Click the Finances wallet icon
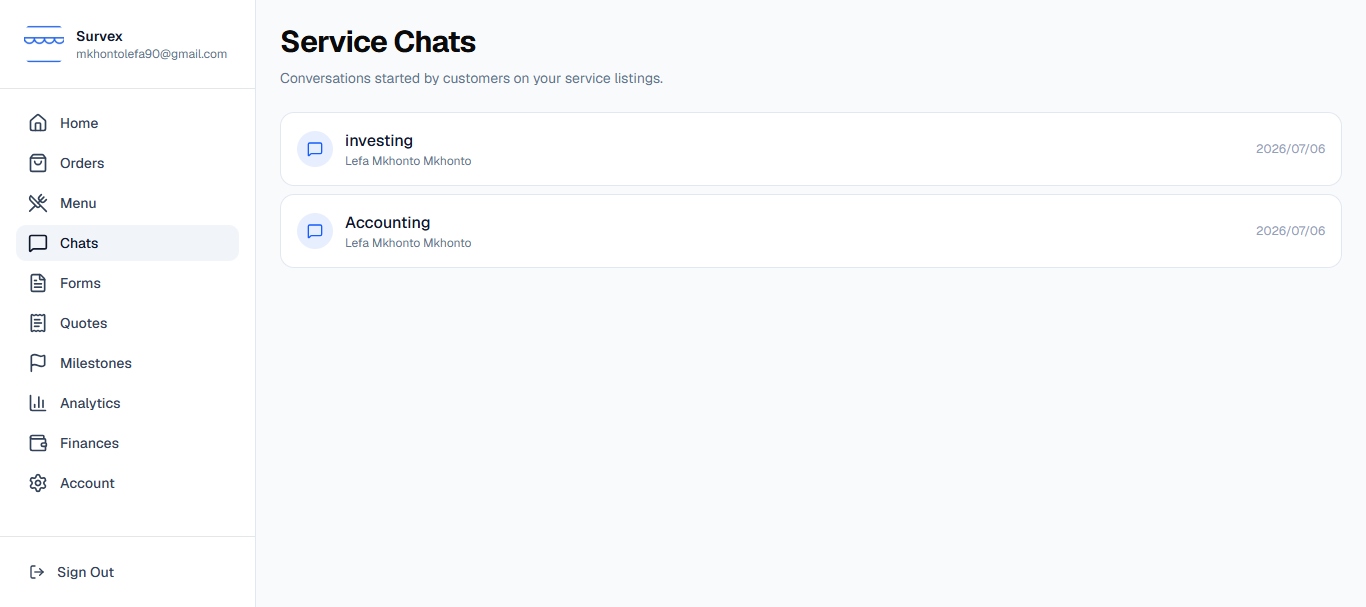The image size is (1366, 607). 38,443
